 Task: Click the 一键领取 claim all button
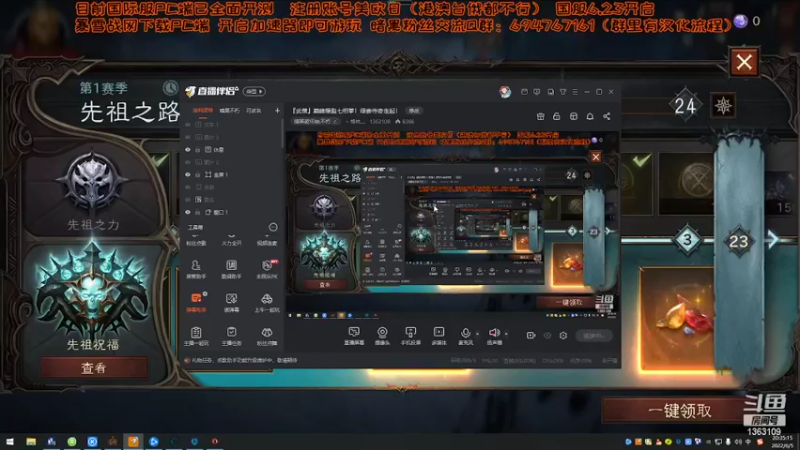click(x=680, y=410)
